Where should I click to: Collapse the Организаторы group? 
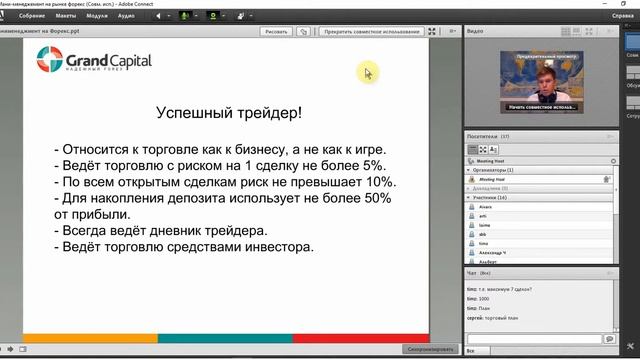click(469, 170)
